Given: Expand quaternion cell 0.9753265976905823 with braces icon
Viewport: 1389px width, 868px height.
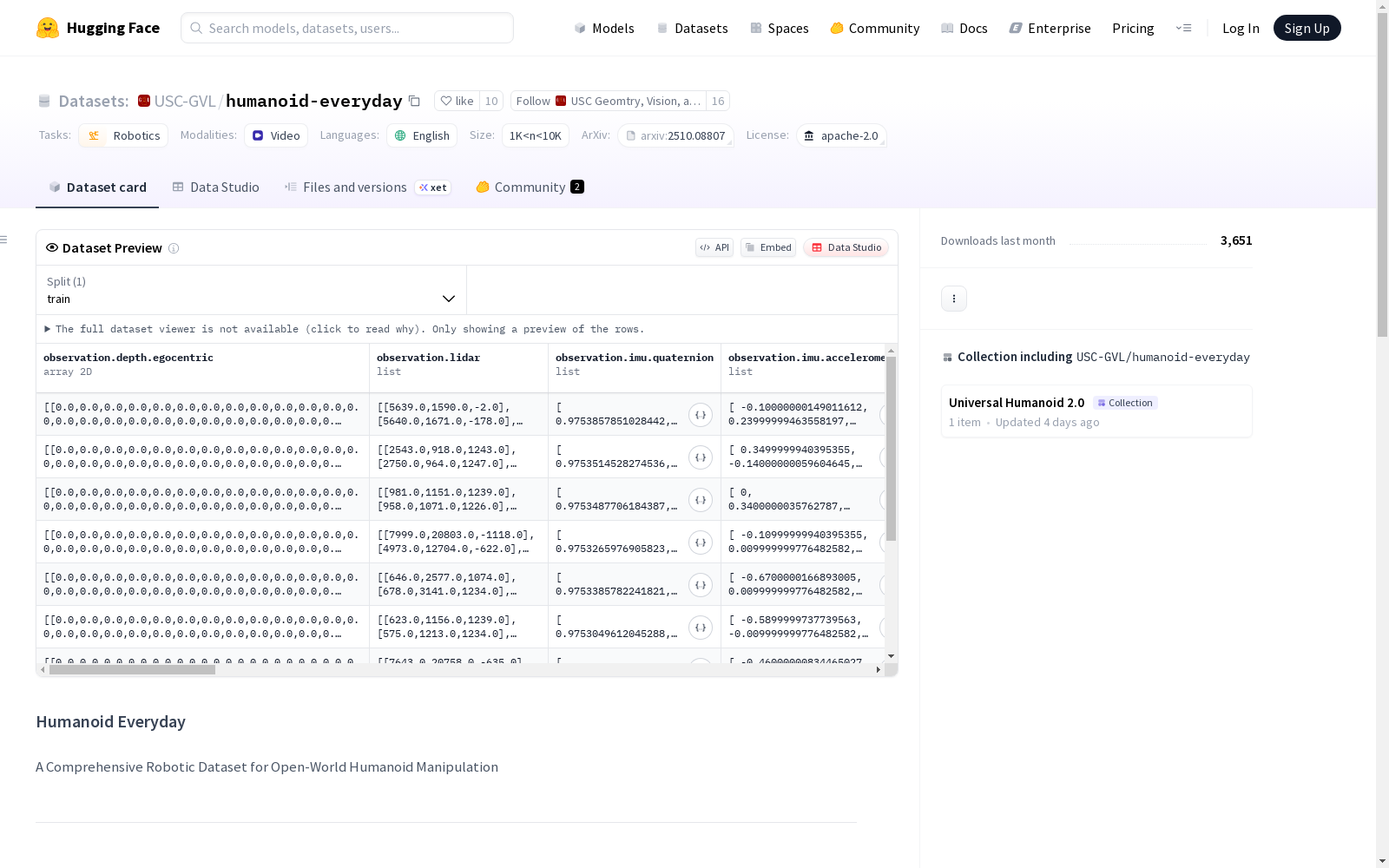Looking at the screenshot, I should (x=701, y=542).
